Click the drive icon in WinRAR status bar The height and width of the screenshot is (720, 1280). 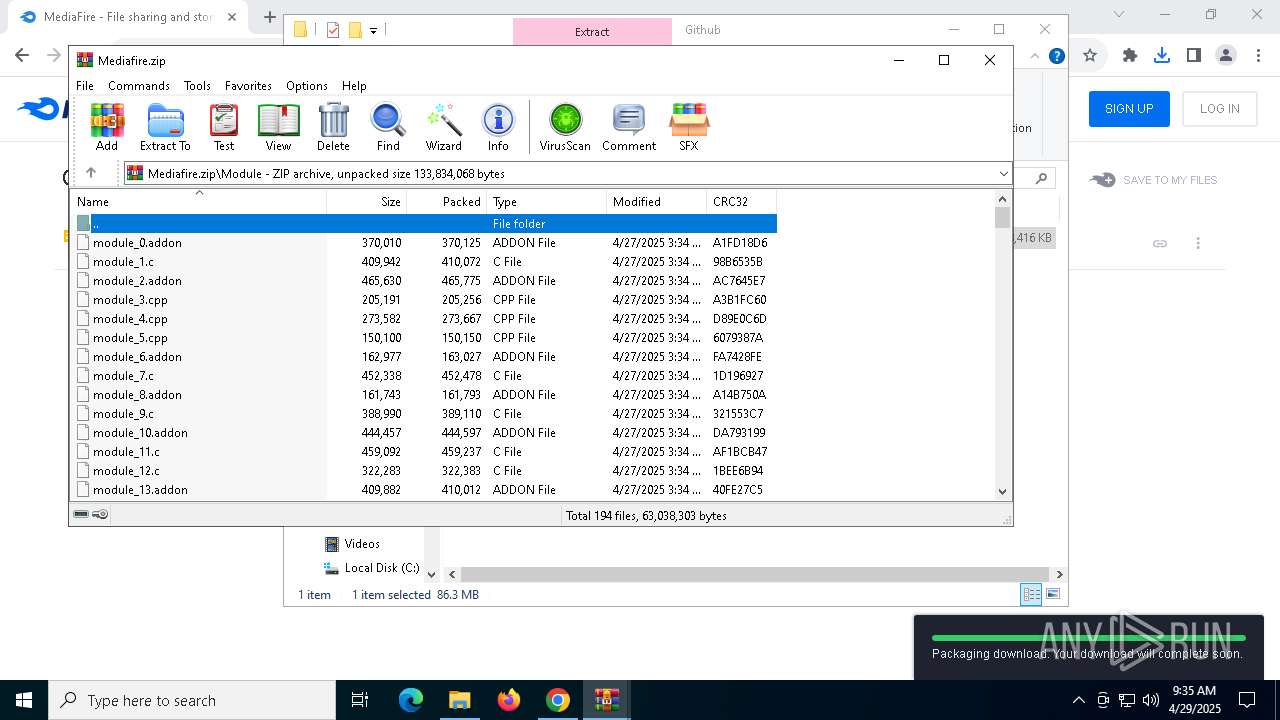tap(81, 514)
